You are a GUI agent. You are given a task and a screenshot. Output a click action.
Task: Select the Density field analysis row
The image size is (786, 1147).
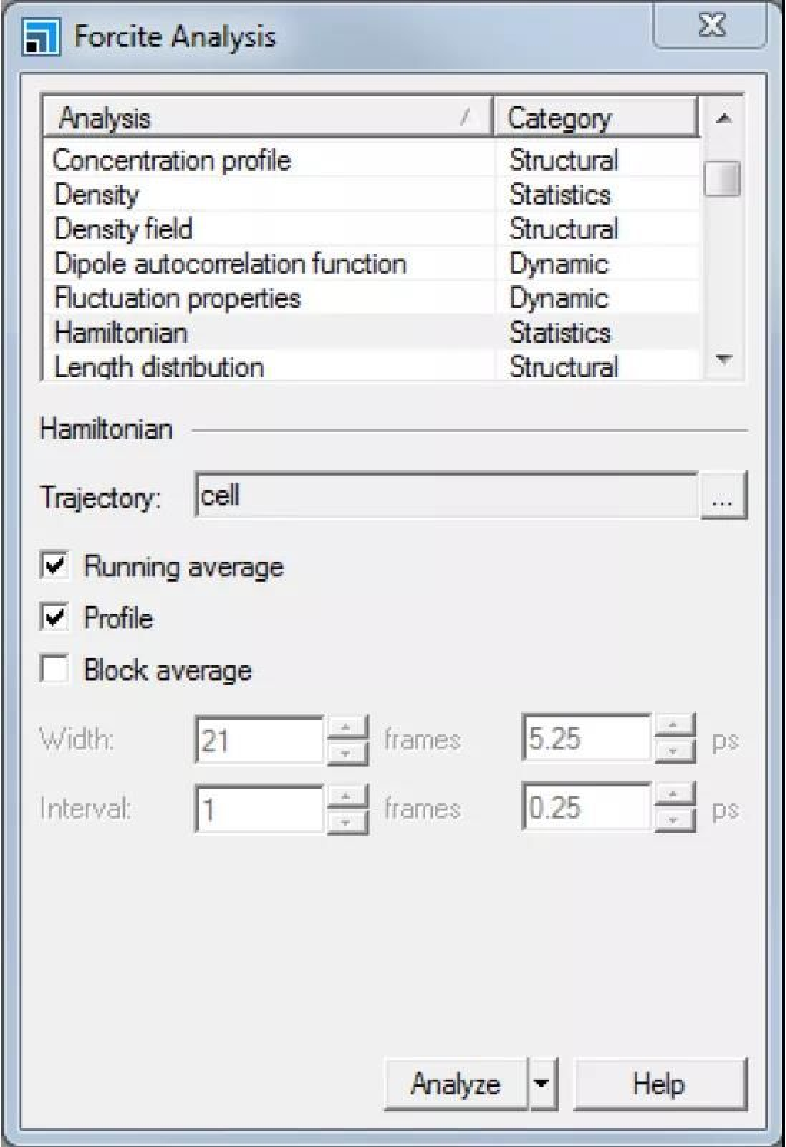(123, 229)
